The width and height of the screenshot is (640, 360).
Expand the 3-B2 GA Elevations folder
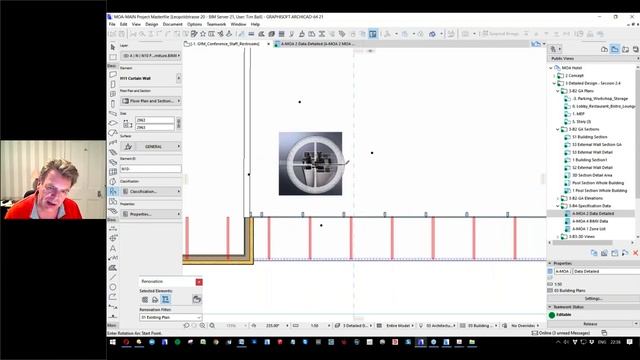[558, 198]
